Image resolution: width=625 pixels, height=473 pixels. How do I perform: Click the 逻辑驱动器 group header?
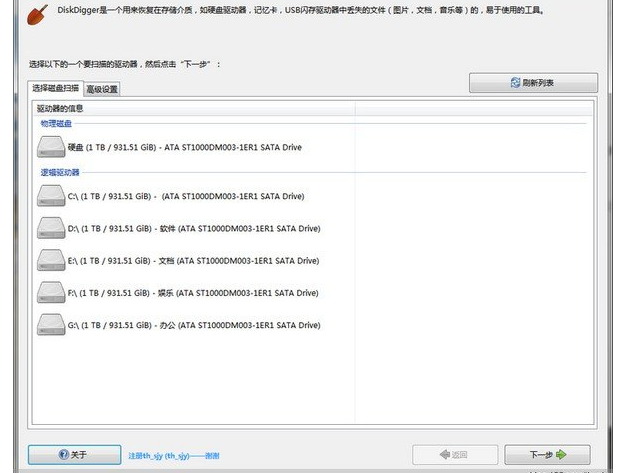pyautogui.click(x=60, y=173)
